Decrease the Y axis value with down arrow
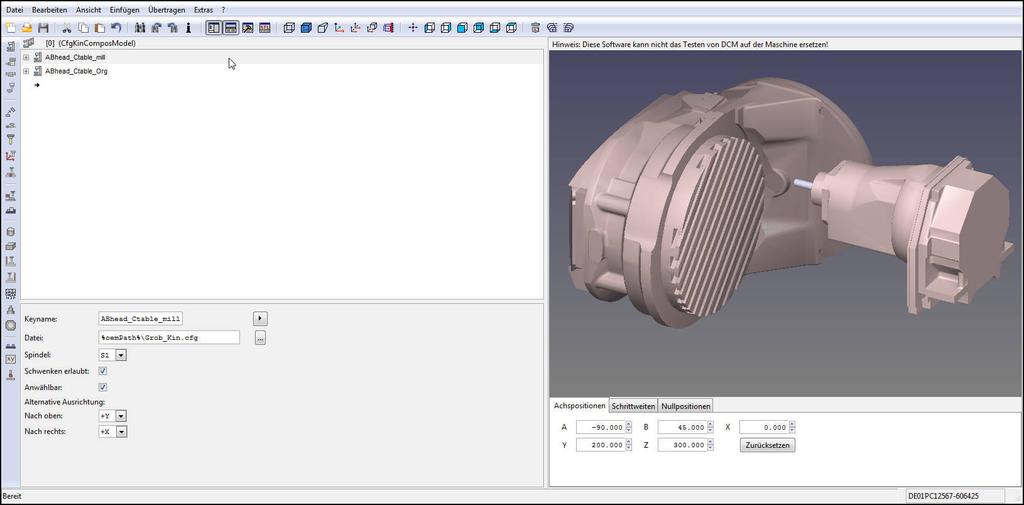Viewport: 1024px width, 505px height. coord(628,448)
